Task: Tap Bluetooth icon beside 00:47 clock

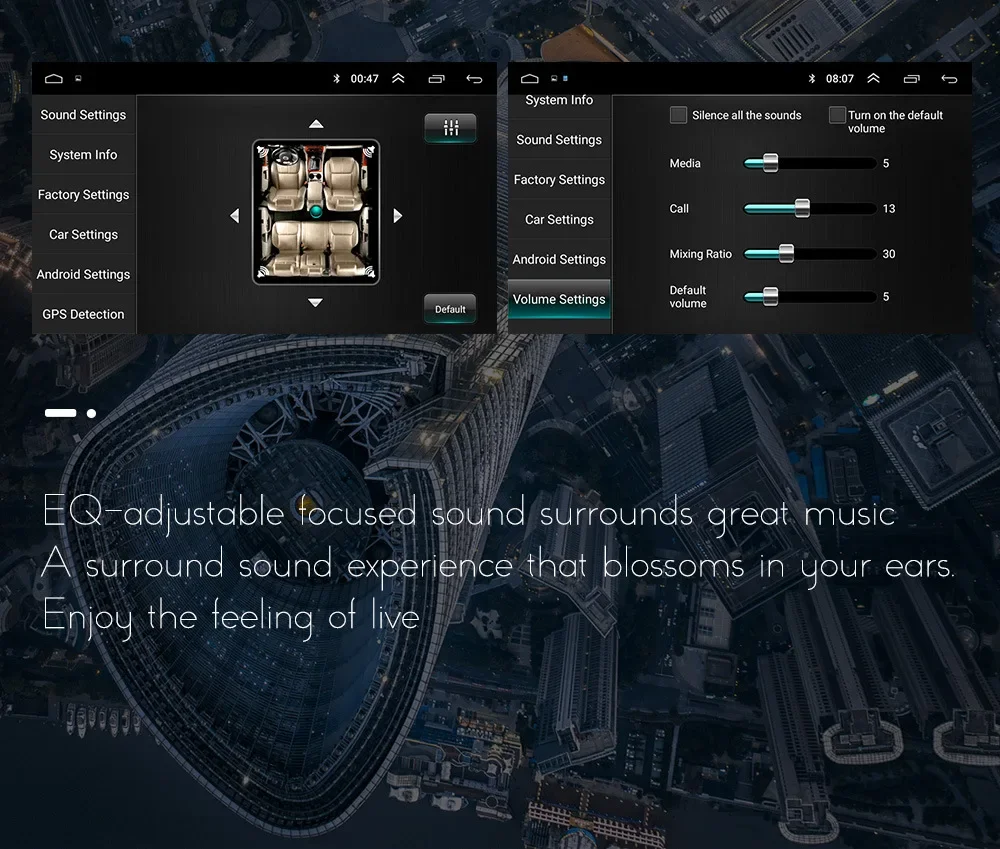Action: (336, 78)
